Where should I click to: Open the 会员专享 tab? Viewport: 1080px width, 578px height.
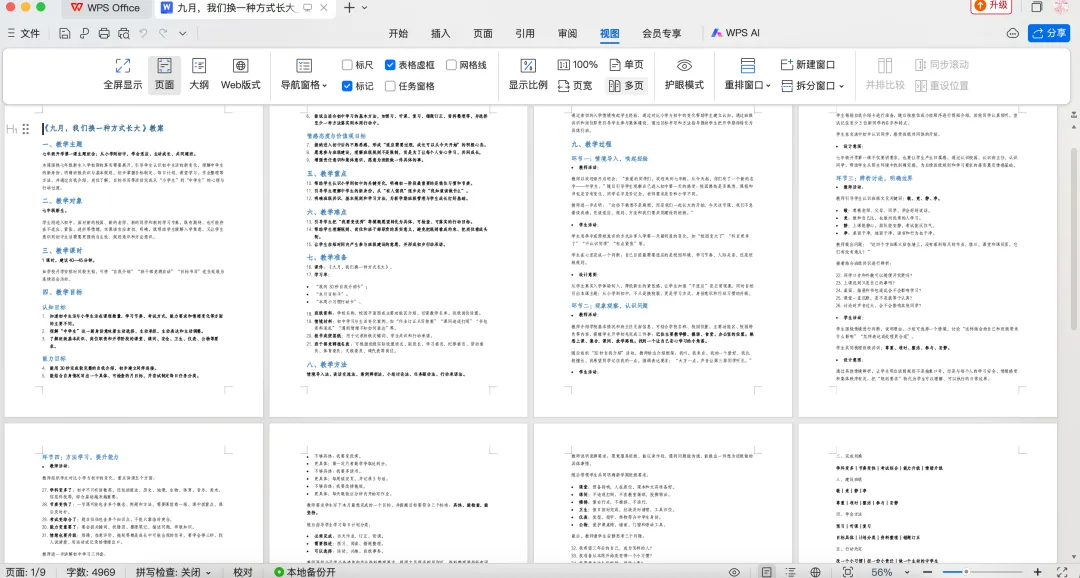[661, 33]
